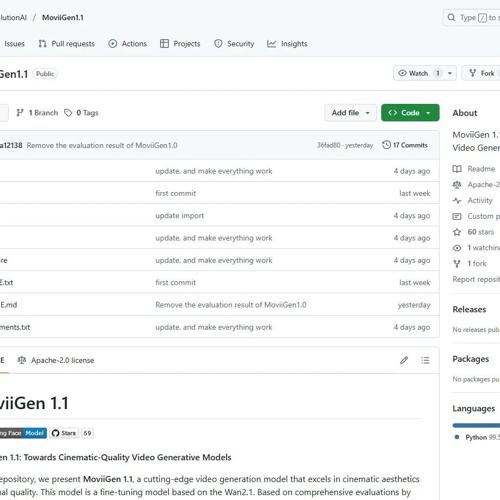Screen dimensions: 500x500
Task: View the Insights tab
Action: (x=287, y=44)
